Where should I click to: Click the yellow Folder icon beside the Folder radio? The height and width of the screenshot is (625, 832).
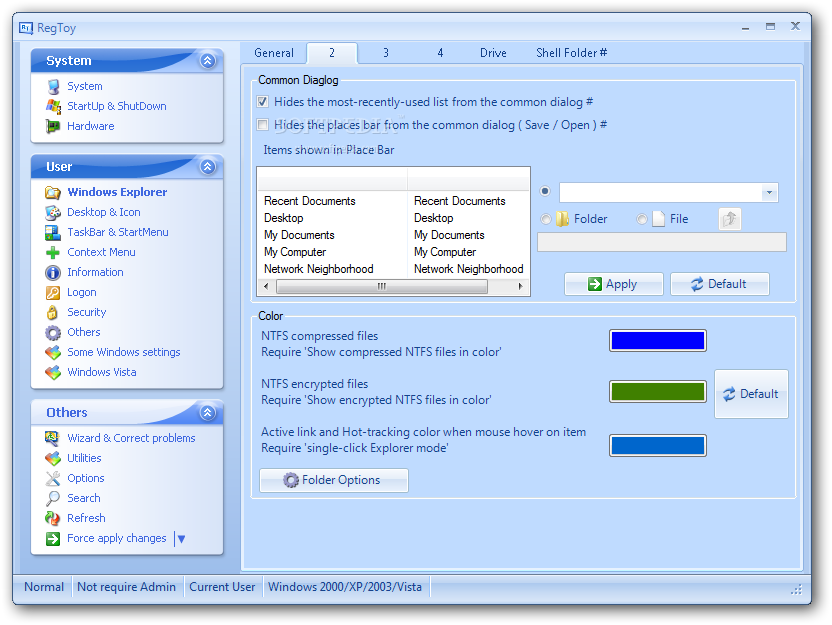(562, 219)
